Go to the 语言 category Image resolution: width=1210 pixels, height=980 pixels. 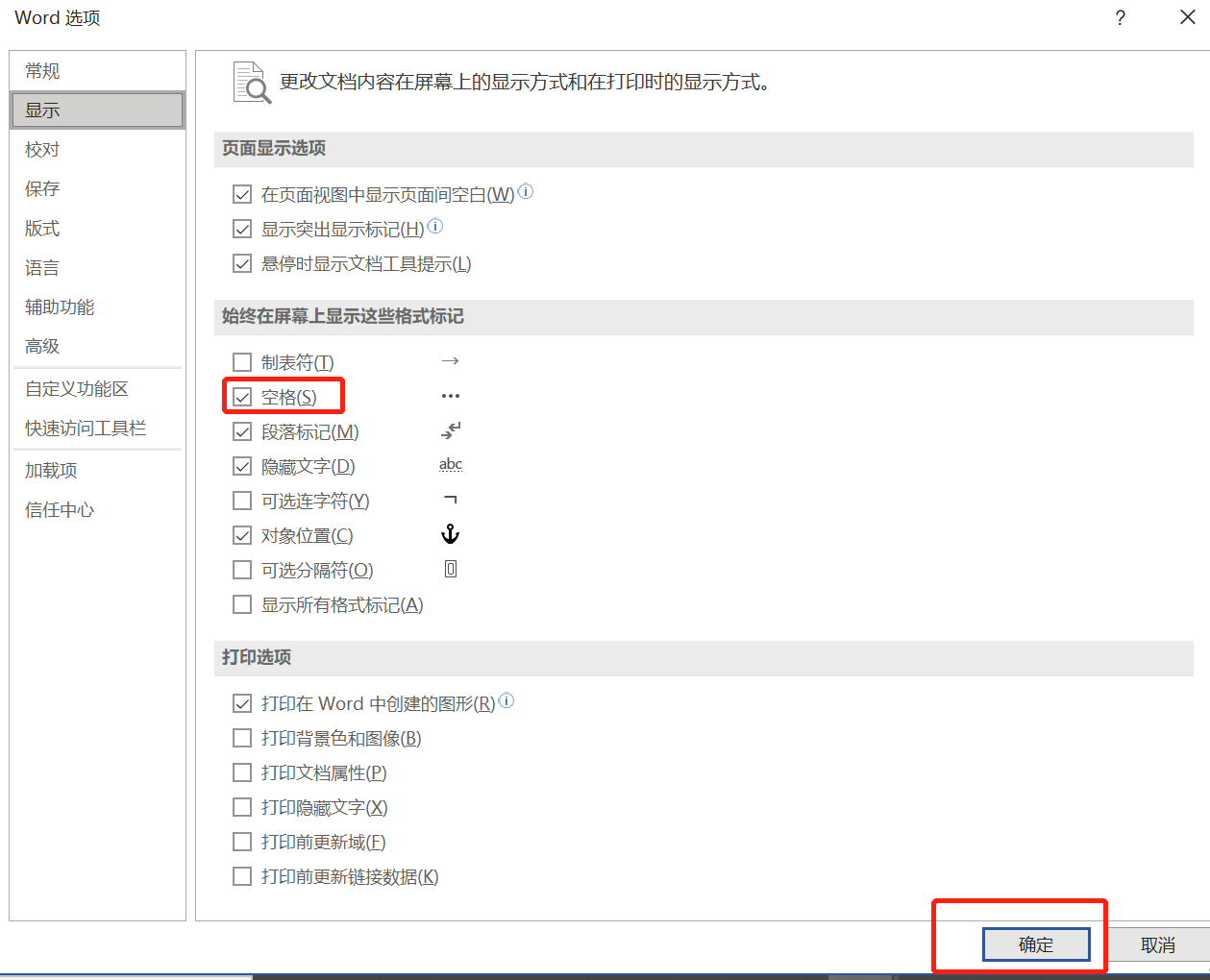[x=97, y=268]
